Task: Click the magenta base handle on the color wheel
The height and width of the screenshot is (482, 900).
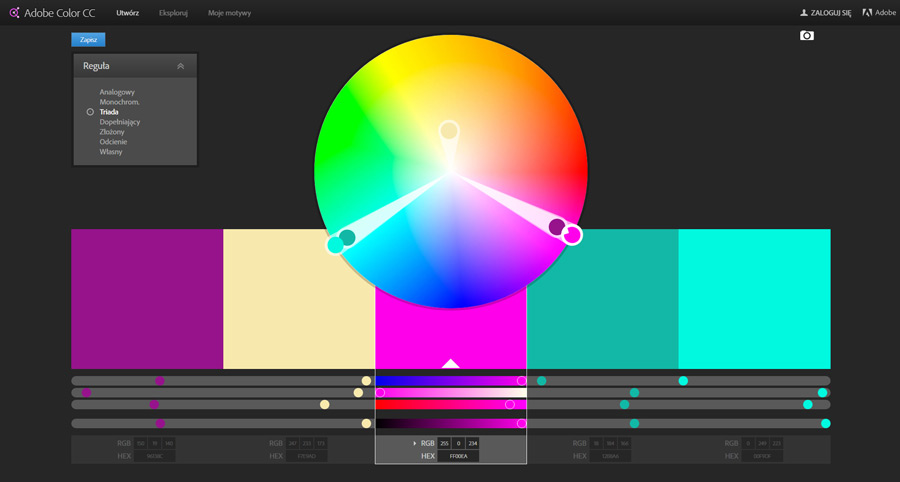Action: pyautogui.click(x=572, y=235)
